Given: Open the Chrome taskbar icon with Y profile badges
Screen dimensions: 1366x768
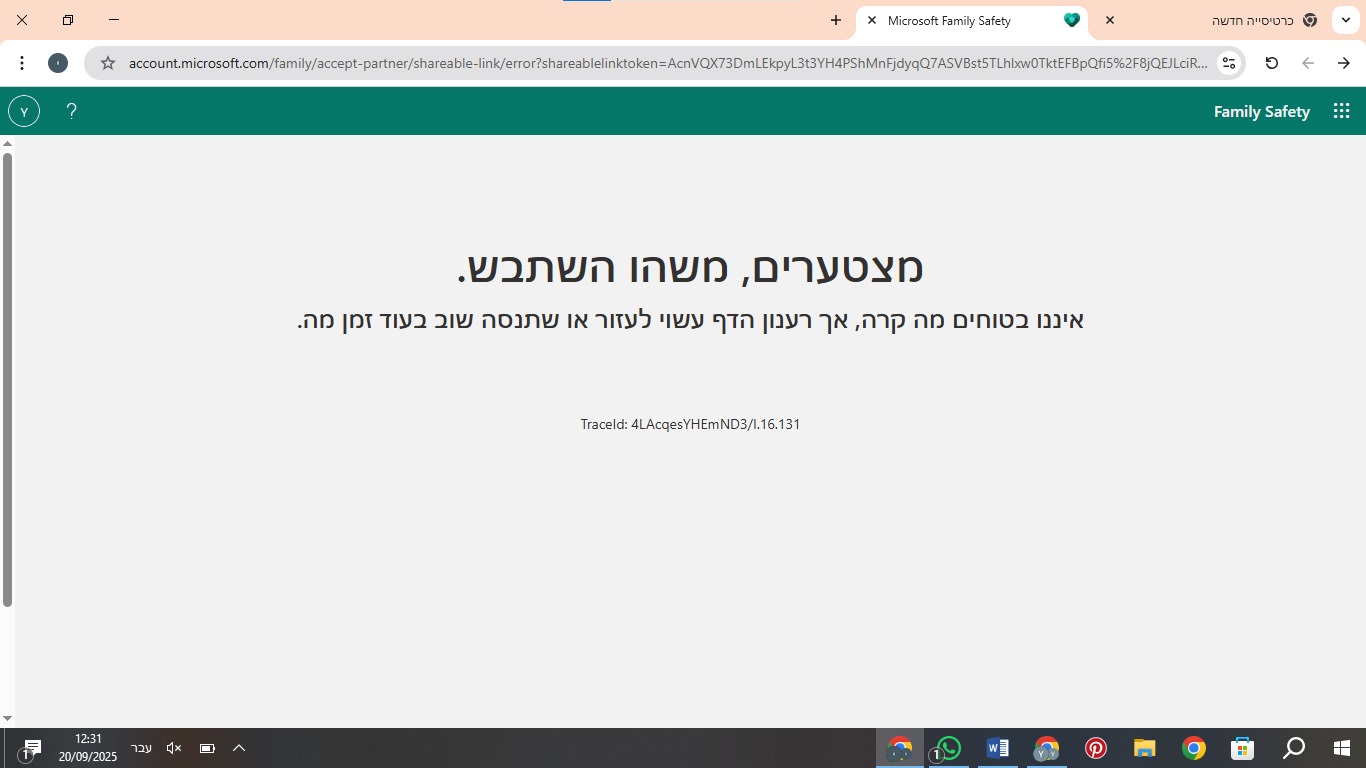Looking at the screenshot, I should pos(1046,748).
